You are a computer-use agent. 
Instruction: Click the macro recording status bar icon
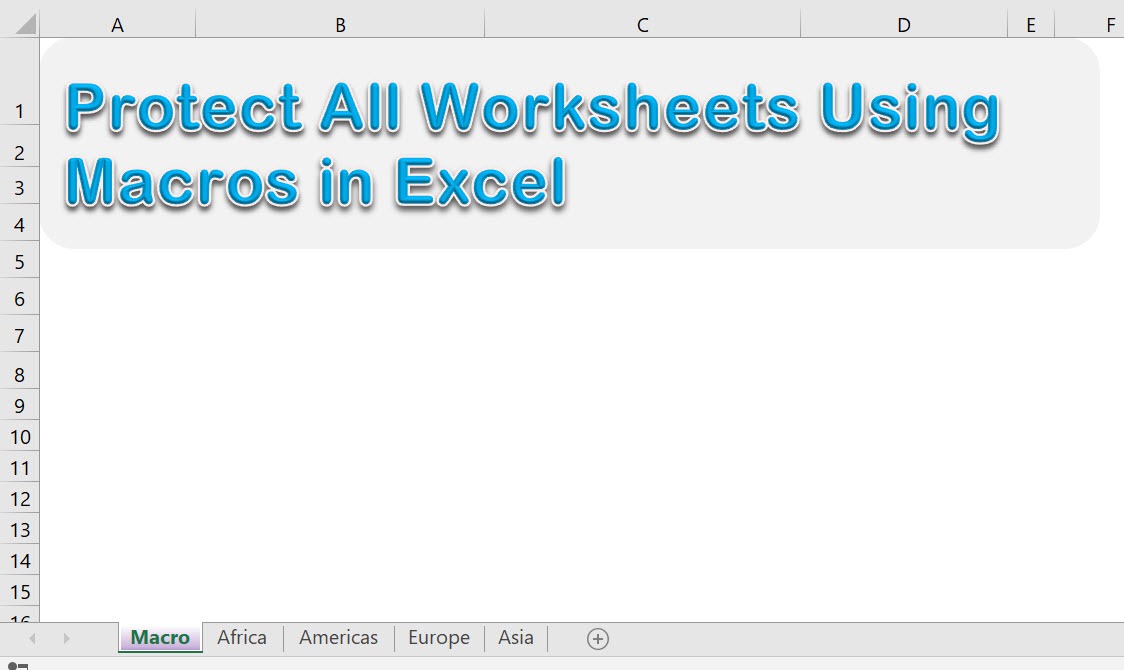(x=17, y=666)
